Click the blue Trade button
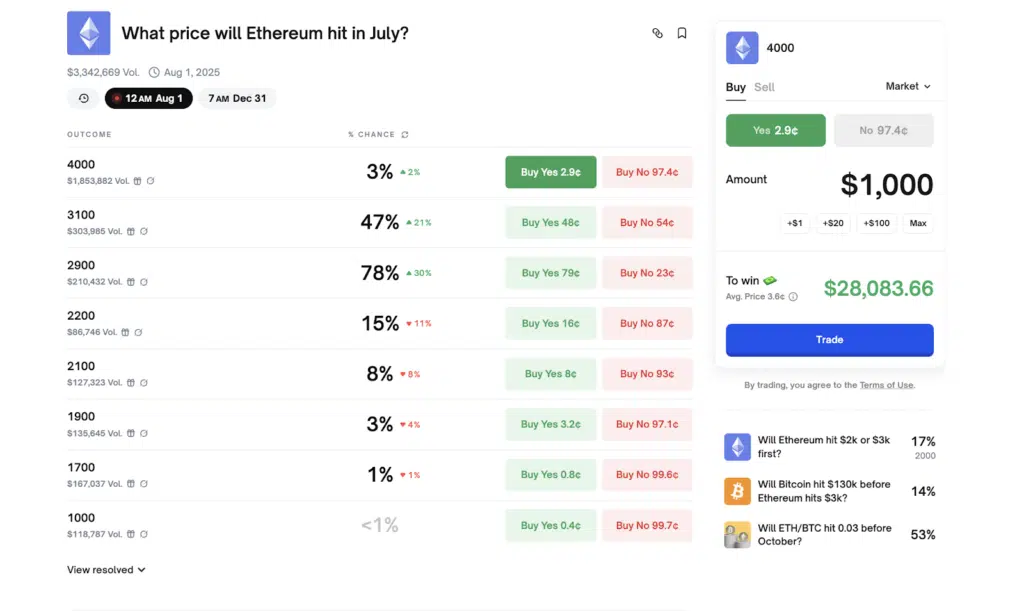Image resolution: width=1024 pixels, height=611 pixels. click(x=829, y=340)
